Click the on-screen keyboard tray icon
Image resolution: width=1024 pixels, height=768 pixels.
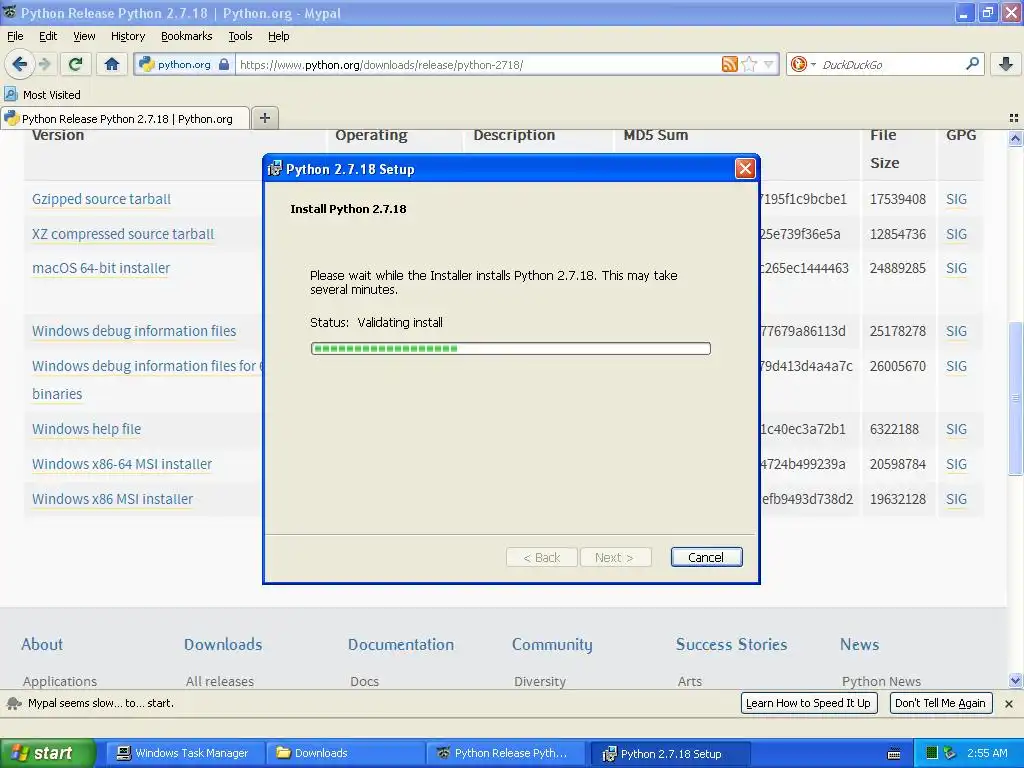tap(894, 754)
